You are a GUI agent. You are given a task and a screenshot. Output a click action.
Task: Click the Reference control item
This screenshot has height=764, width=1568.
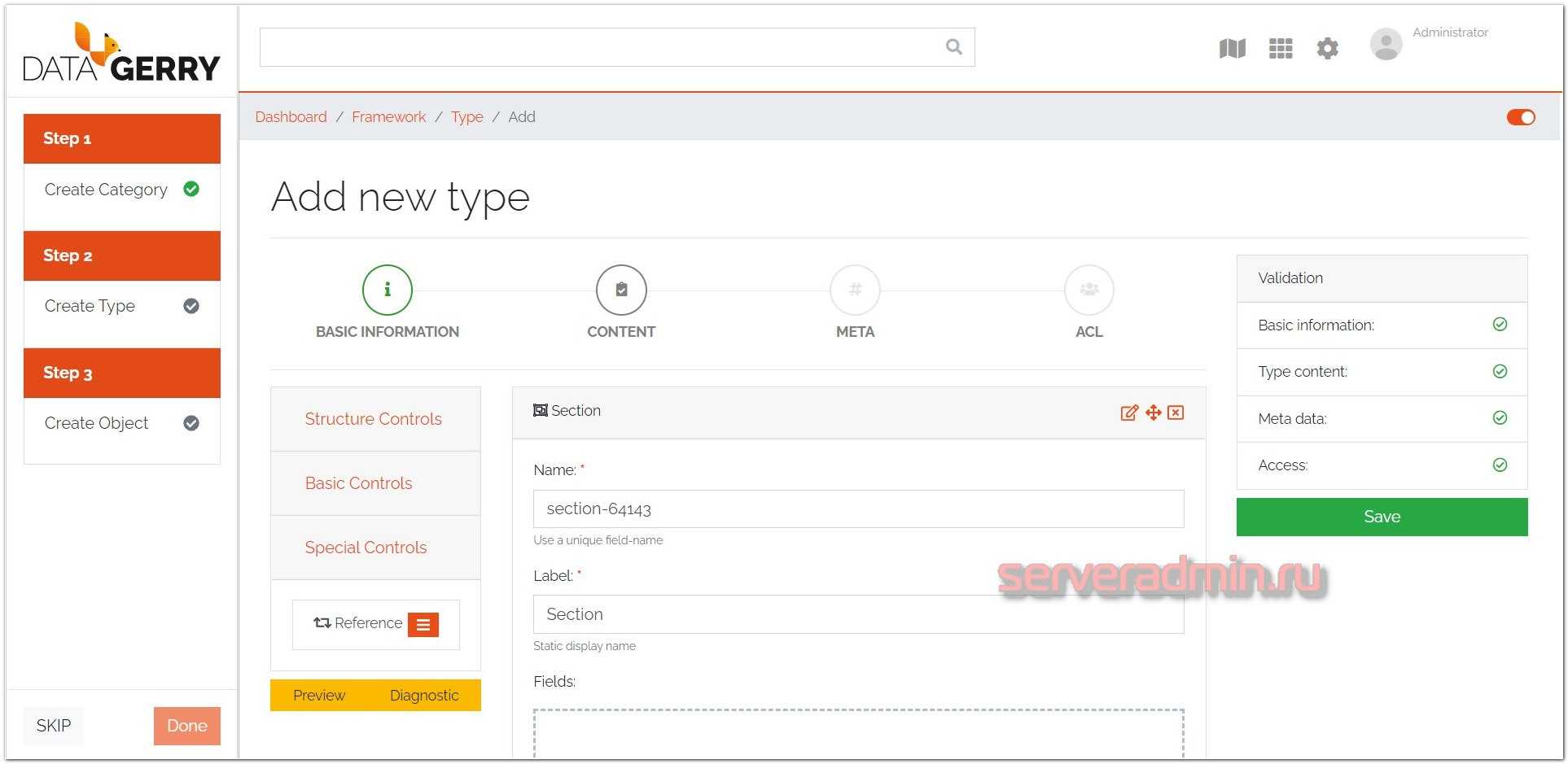click(x=375, y=624)
